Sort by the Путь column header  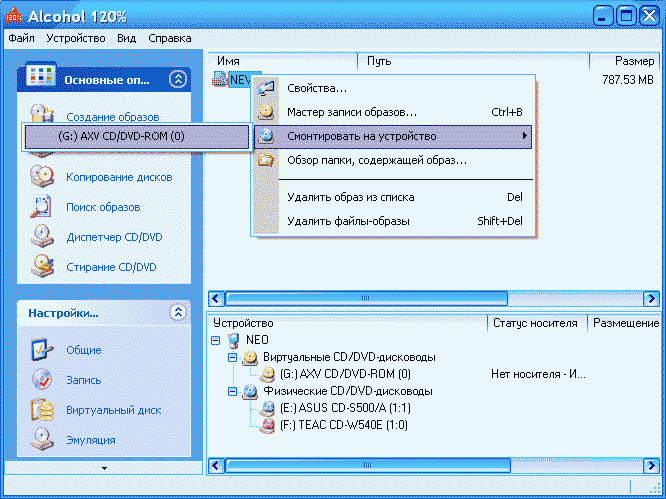(474, 61)
